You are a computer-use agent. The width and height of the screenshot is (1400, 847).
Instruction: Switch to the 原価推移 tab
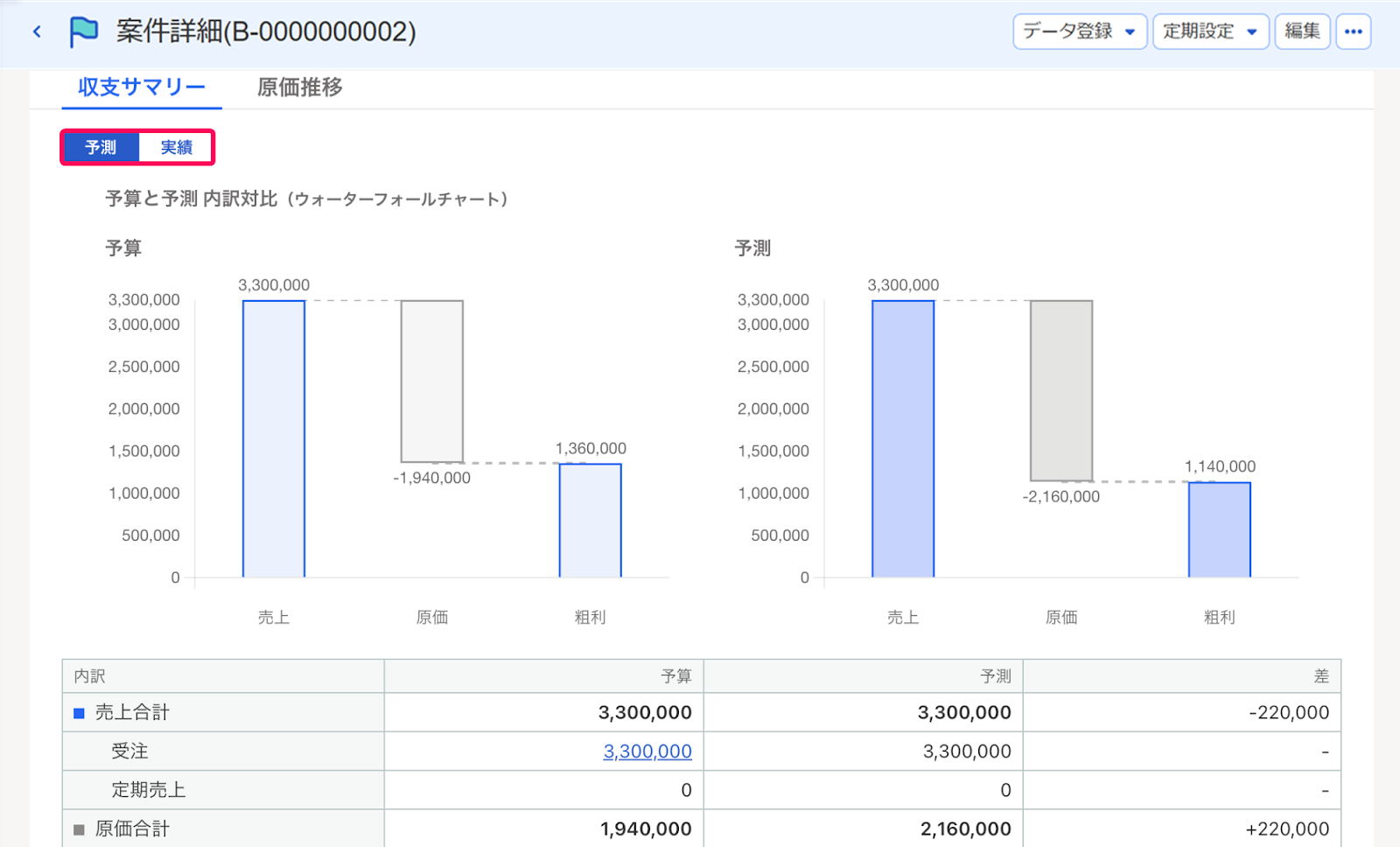point(300,87)
